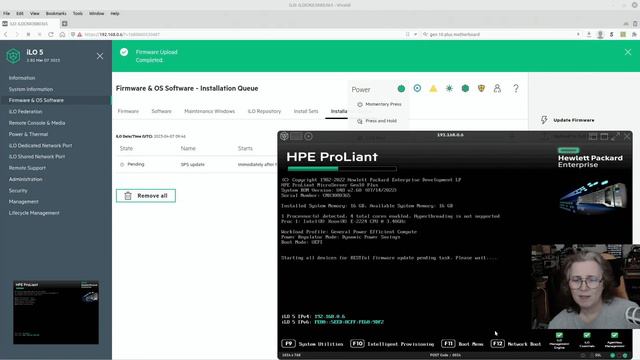640x360 pixels.
Task: Click the trash can icon on Remove all
Action: [128, 196]
